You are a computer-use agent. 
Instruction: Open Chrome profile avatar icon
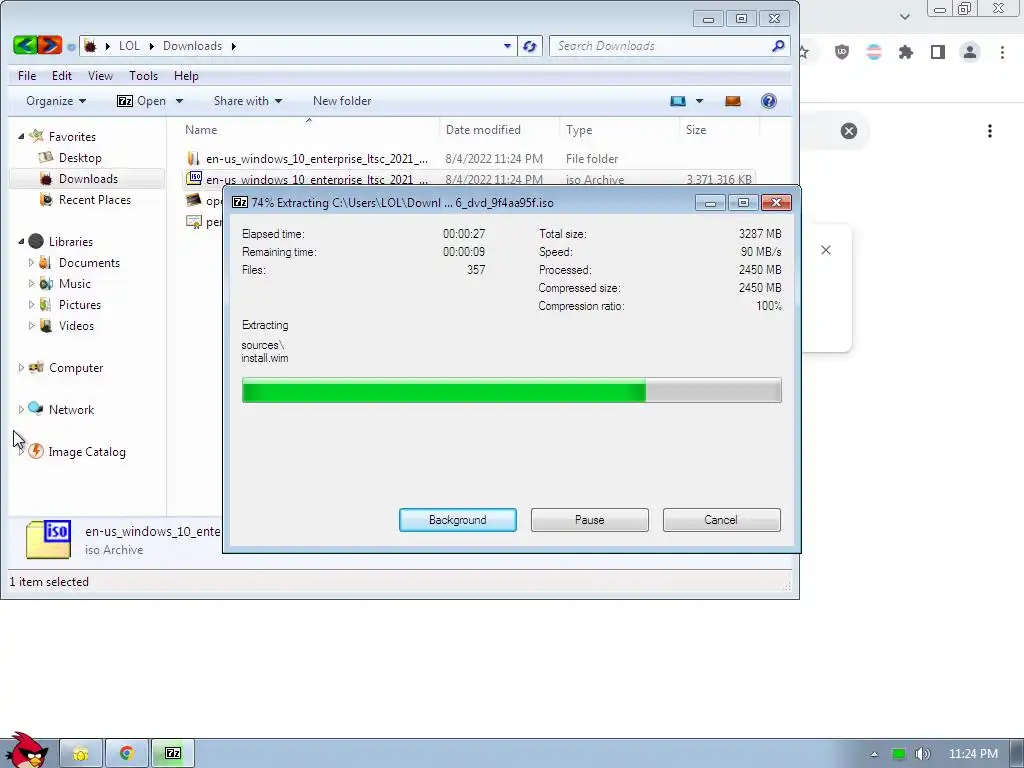970,52
